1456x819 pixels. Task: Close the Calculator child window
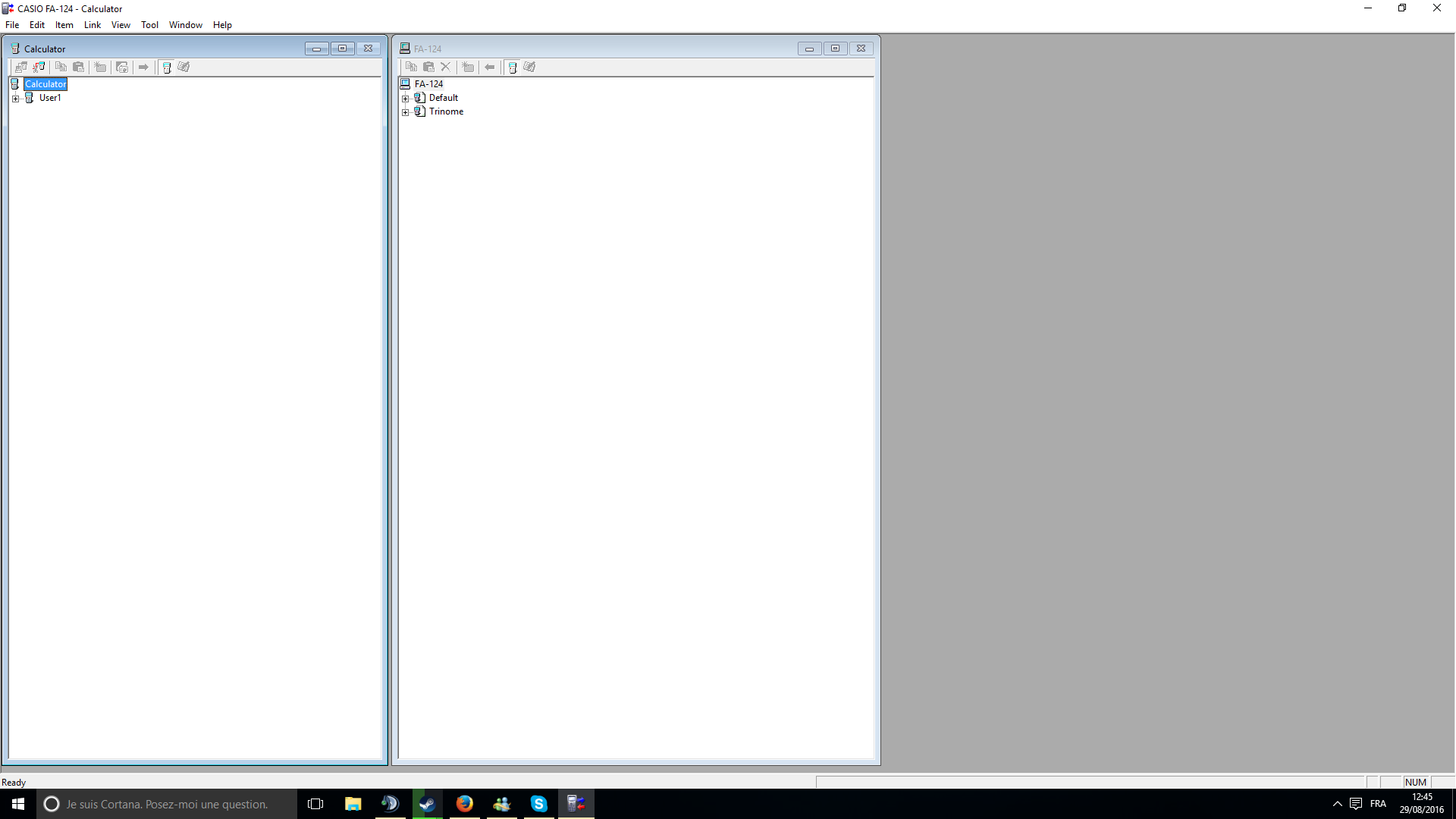coord(368,49)
